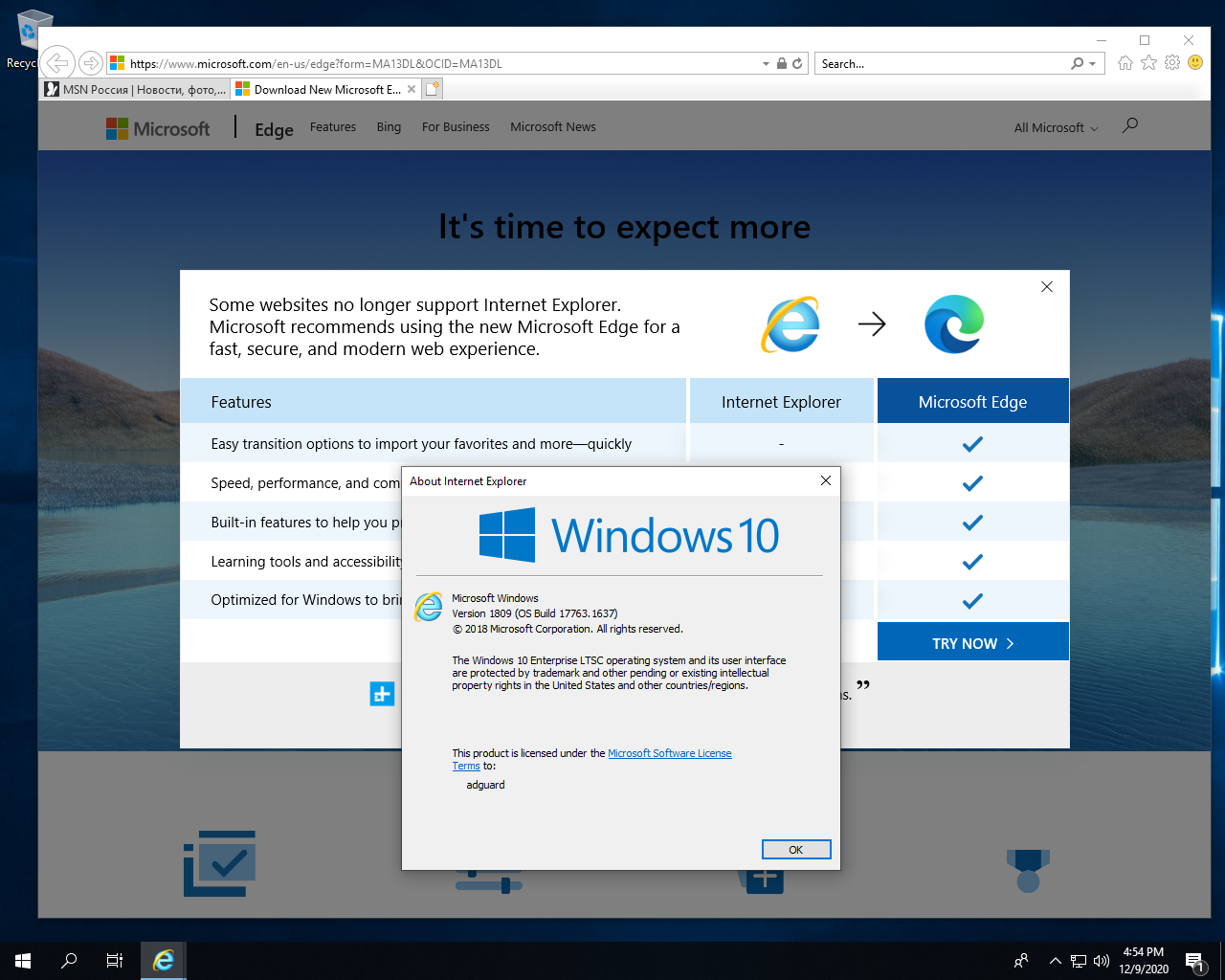The height and width of the screenshot is (980, 1225).
Task: Click the Microsoft Edge column header
Action: point(973,402)
